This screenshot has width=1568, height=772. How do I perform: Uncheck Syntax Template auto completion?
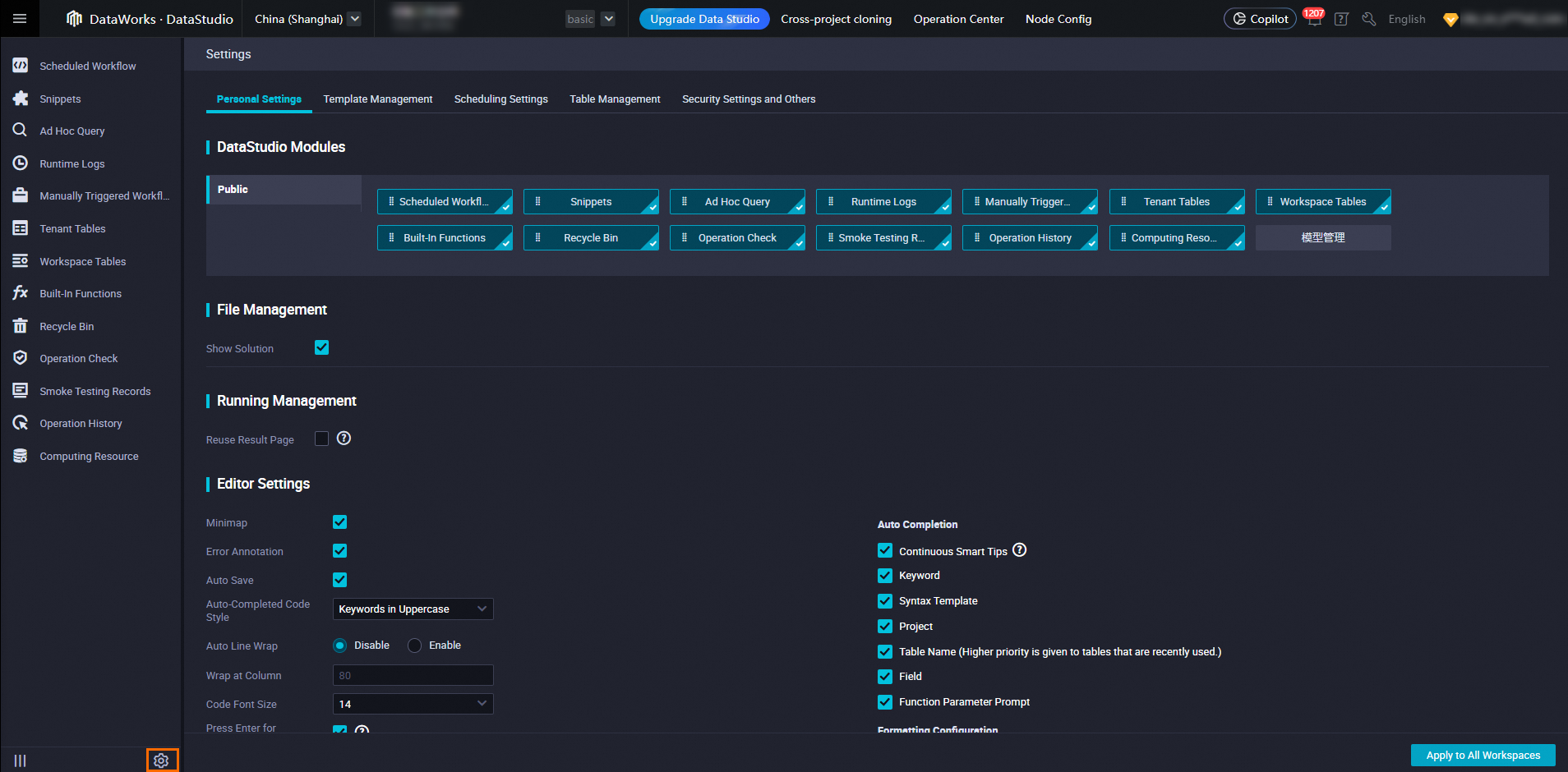pyautogui.click(x=885, y=601)
